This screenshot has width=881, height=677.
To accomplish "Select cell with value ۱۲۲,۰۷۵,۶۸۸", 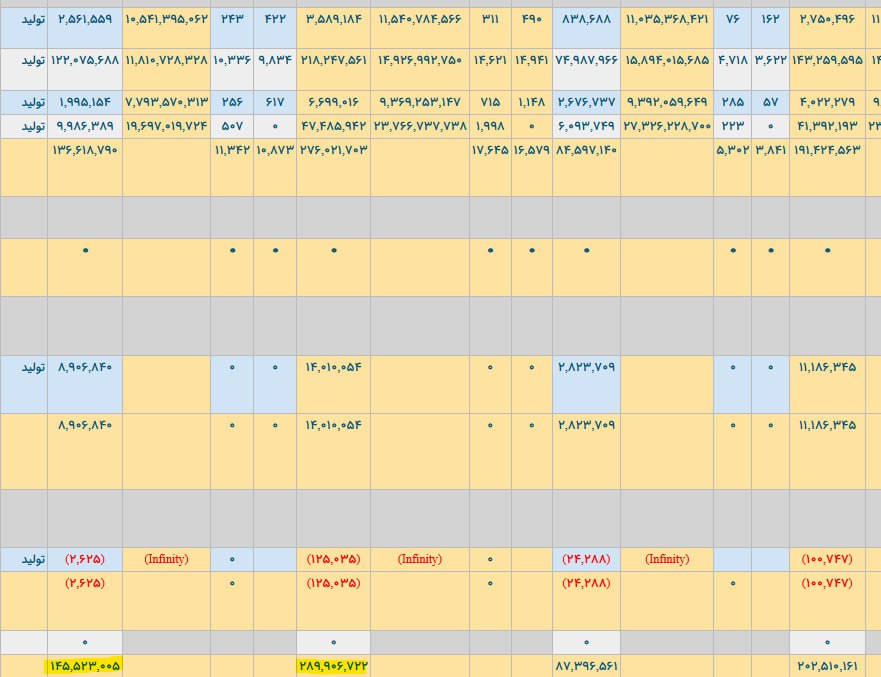I will coord(84,60).
